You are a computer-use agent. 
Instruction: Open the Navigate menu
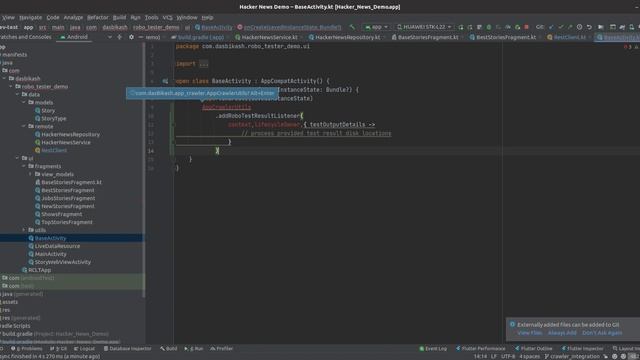(31, 18)
